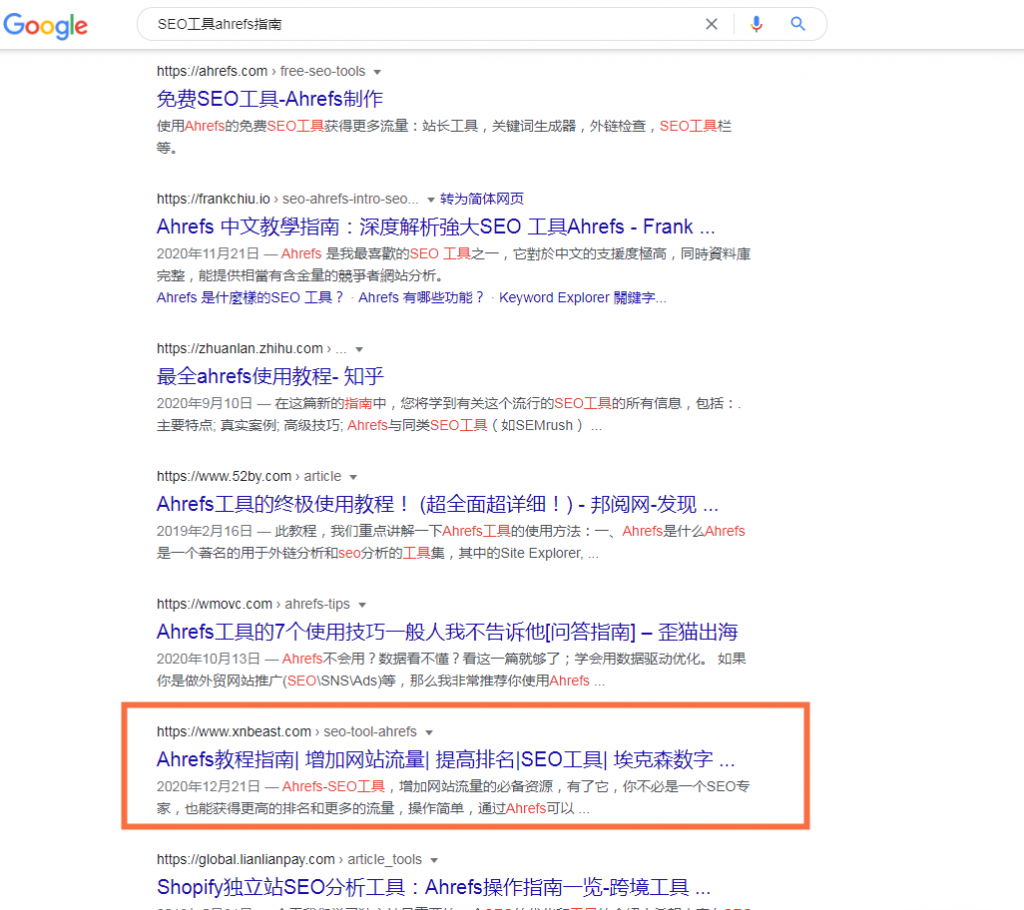The width and height of the screenshot is (1024, 910).
Task: Expand dropdown arrow beside zhuanlan.zhihu.com URL
Action: 359,349
